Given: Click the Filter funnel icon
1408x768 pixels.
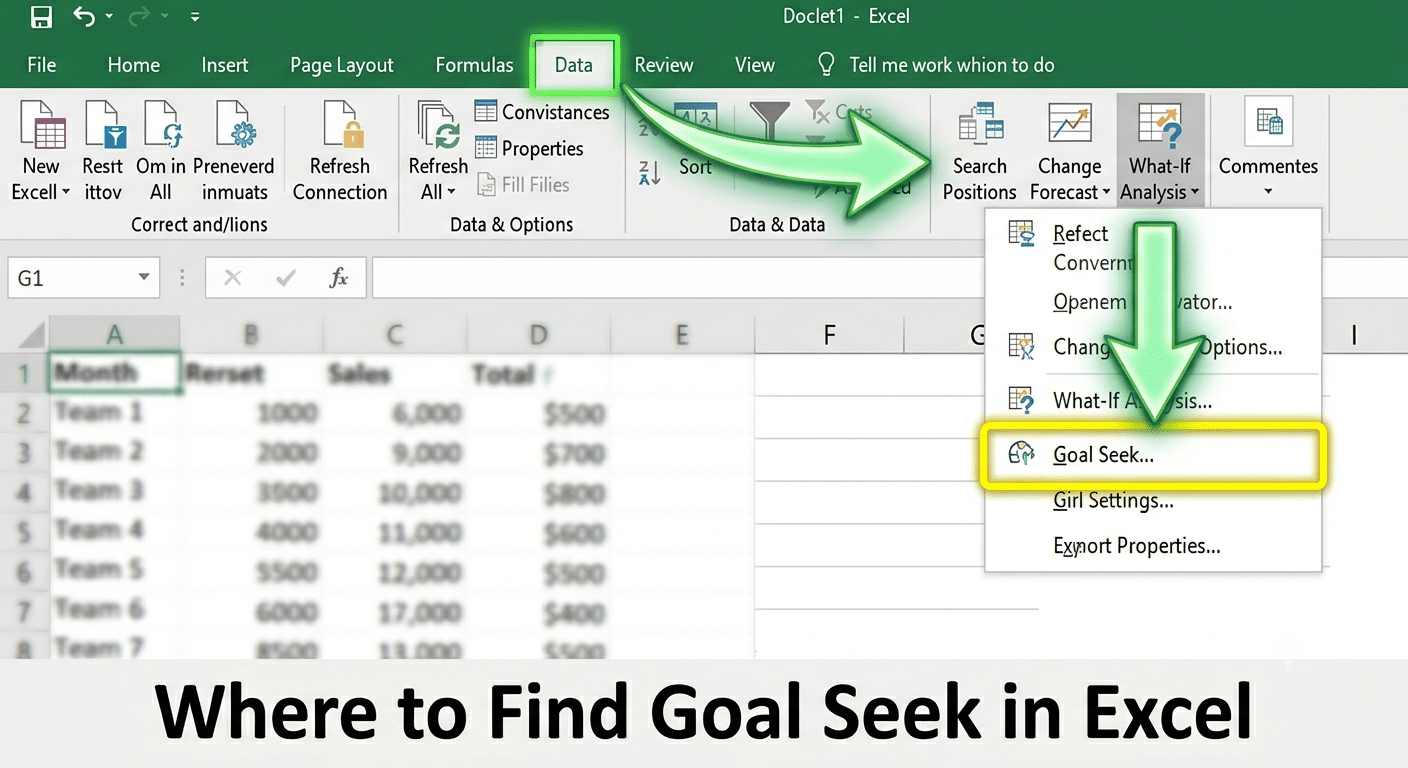Looking at the screenshot, I should tap(769, 122).
